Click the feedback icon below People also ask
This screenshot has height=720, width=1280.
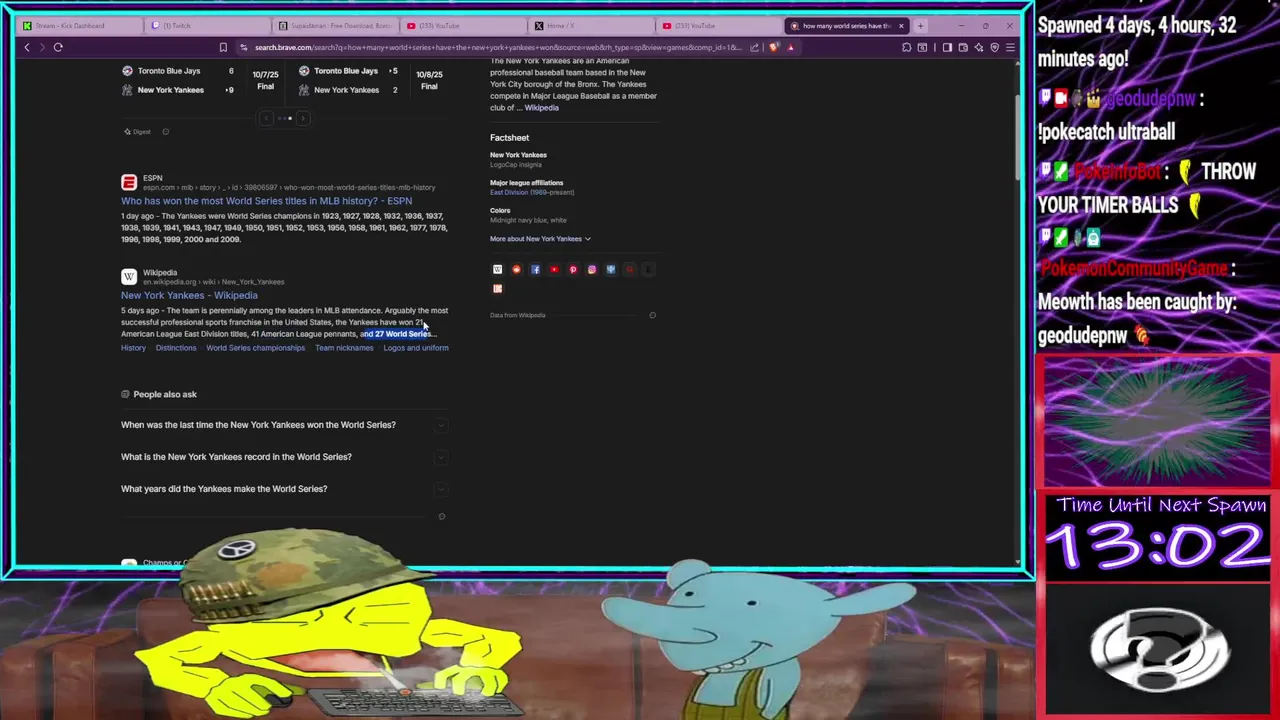pyautogui.click(x=441, y=516)
